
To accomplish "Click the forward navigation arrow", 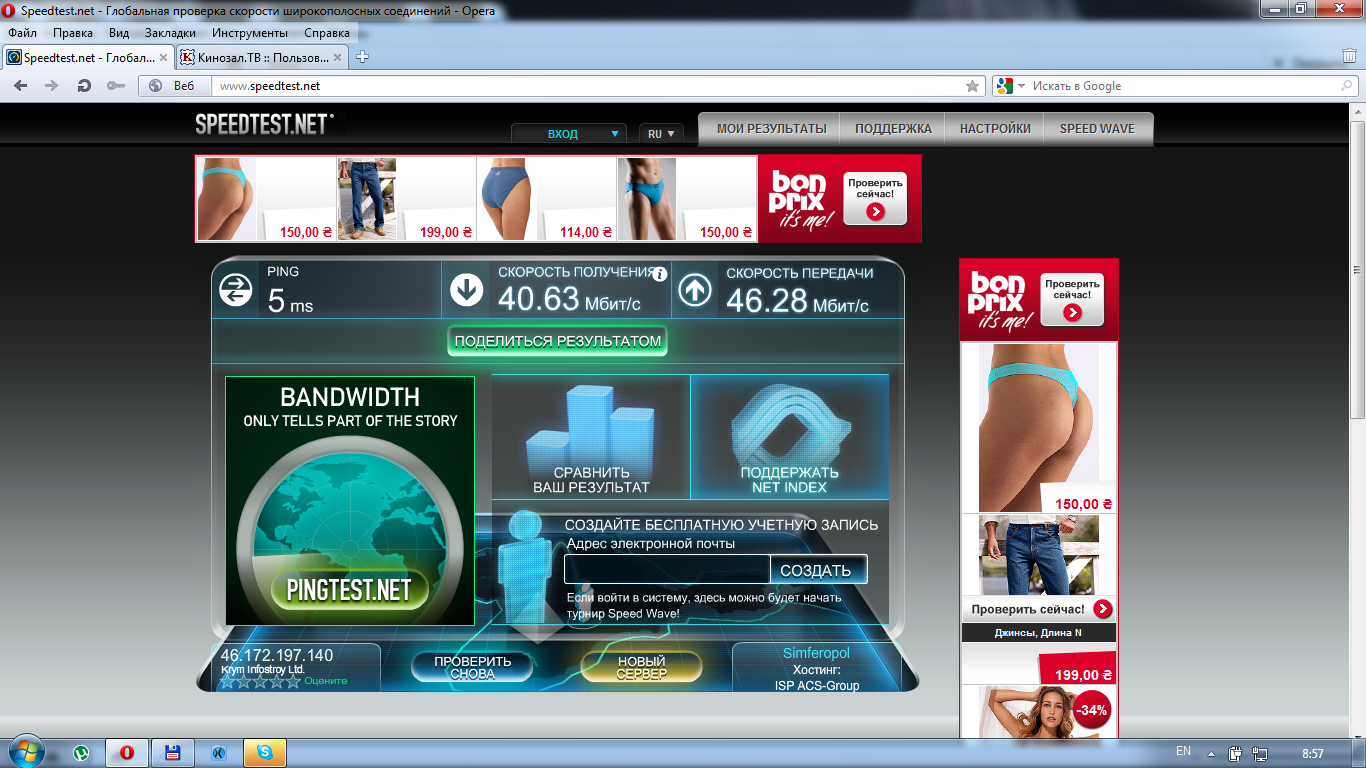I will [52, 86].
